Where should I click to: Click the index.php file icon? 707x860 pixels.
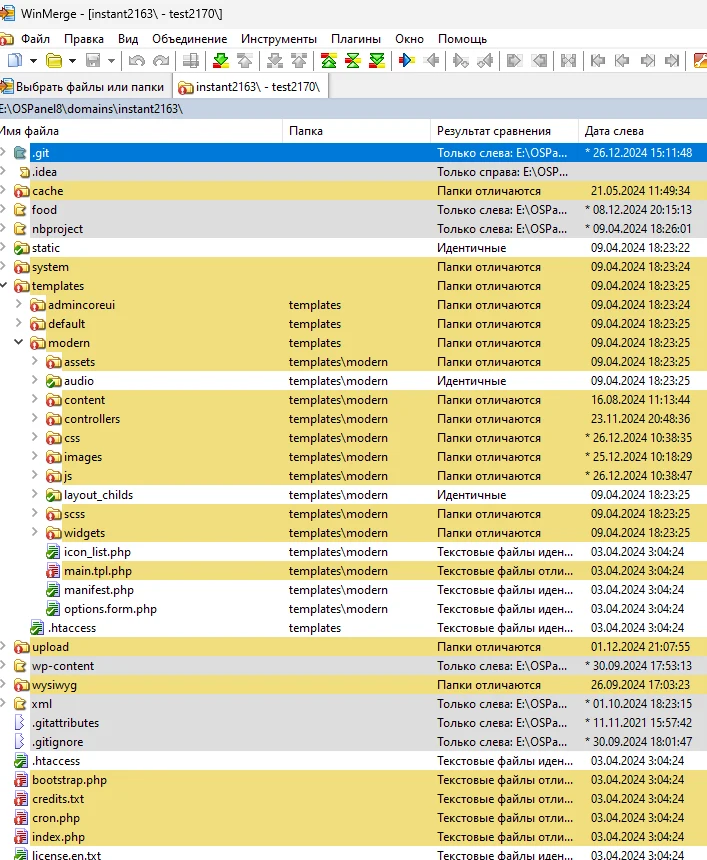pos(21,837)
